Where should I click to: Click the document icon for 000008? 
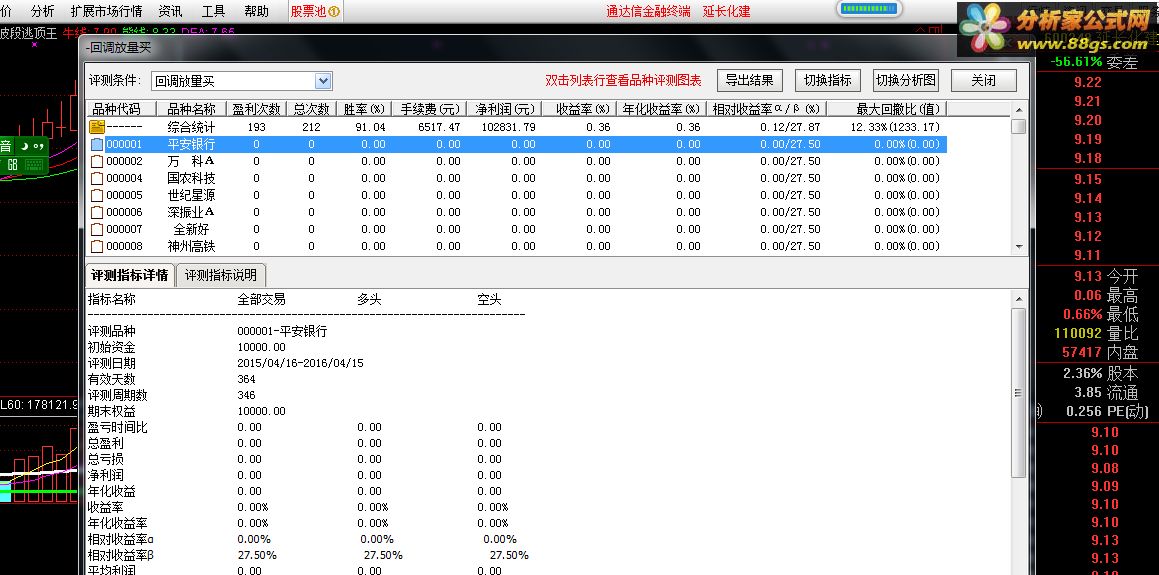[x=97, y=246]
